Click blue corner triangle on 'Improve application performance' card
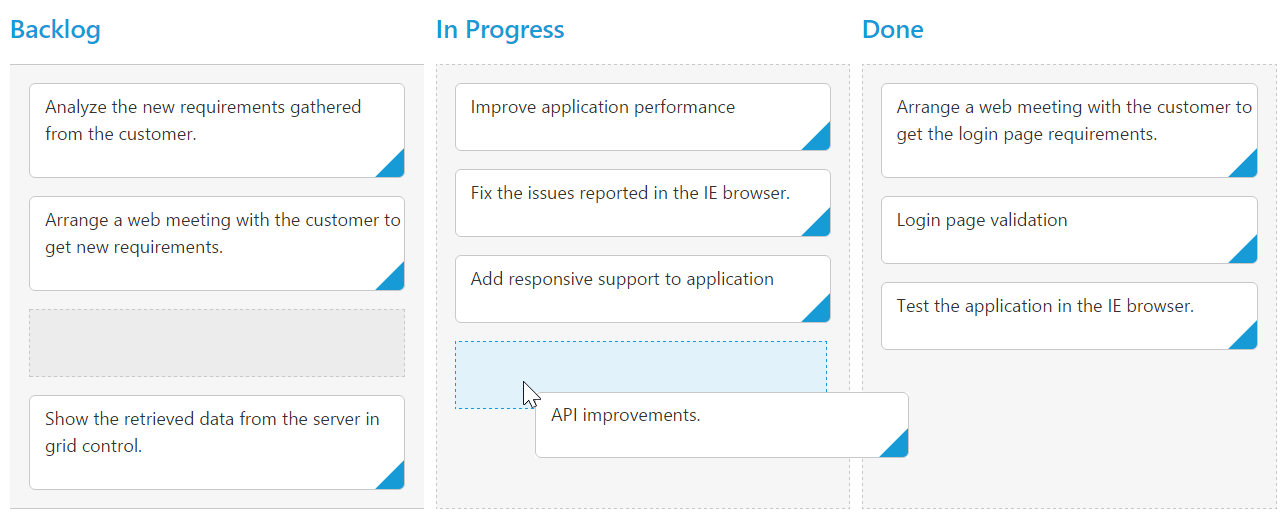The image size is (1284, 515). 821,141
